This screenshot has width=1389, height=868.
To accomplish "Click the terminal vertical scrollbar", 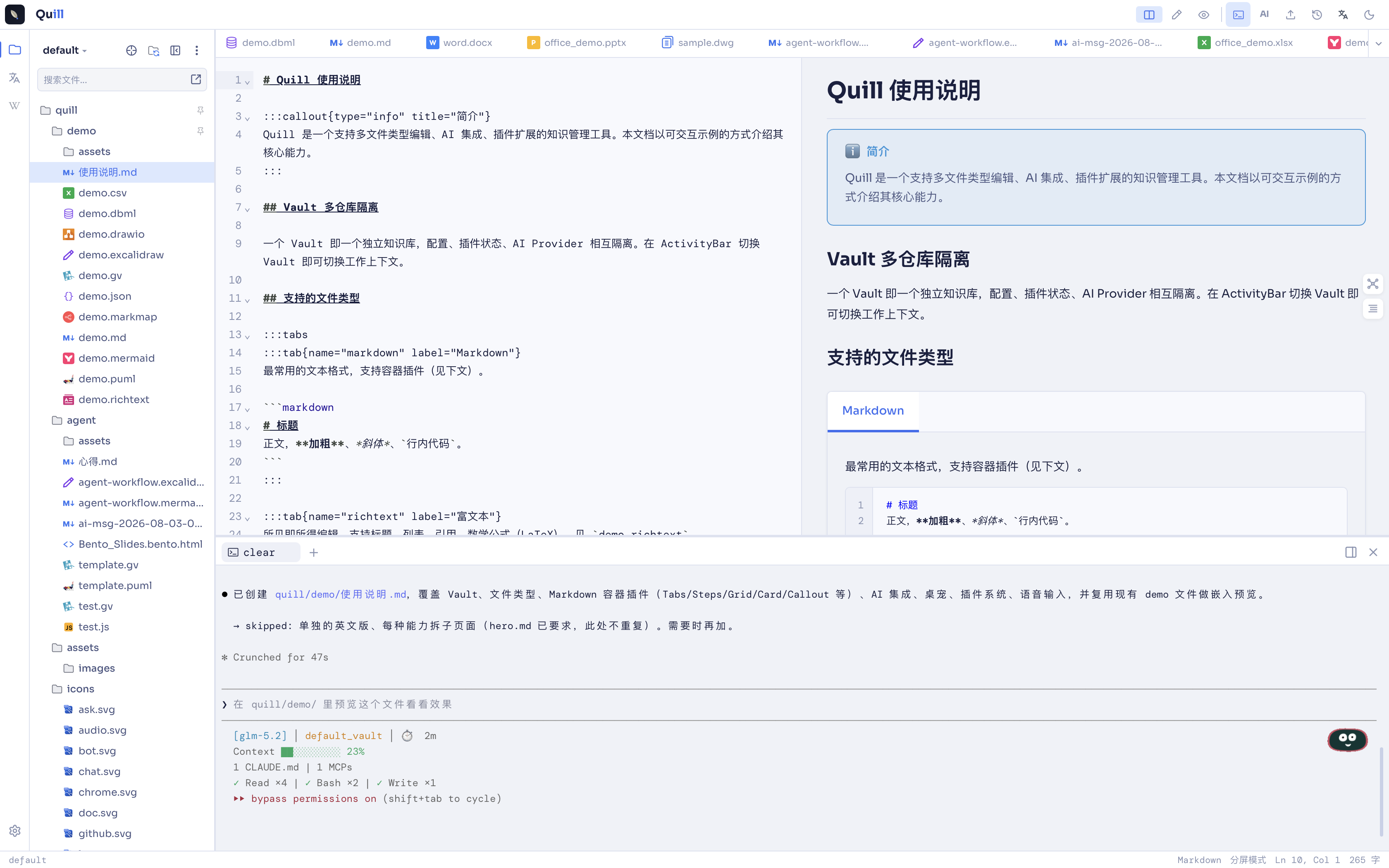I will point(1381,791).
